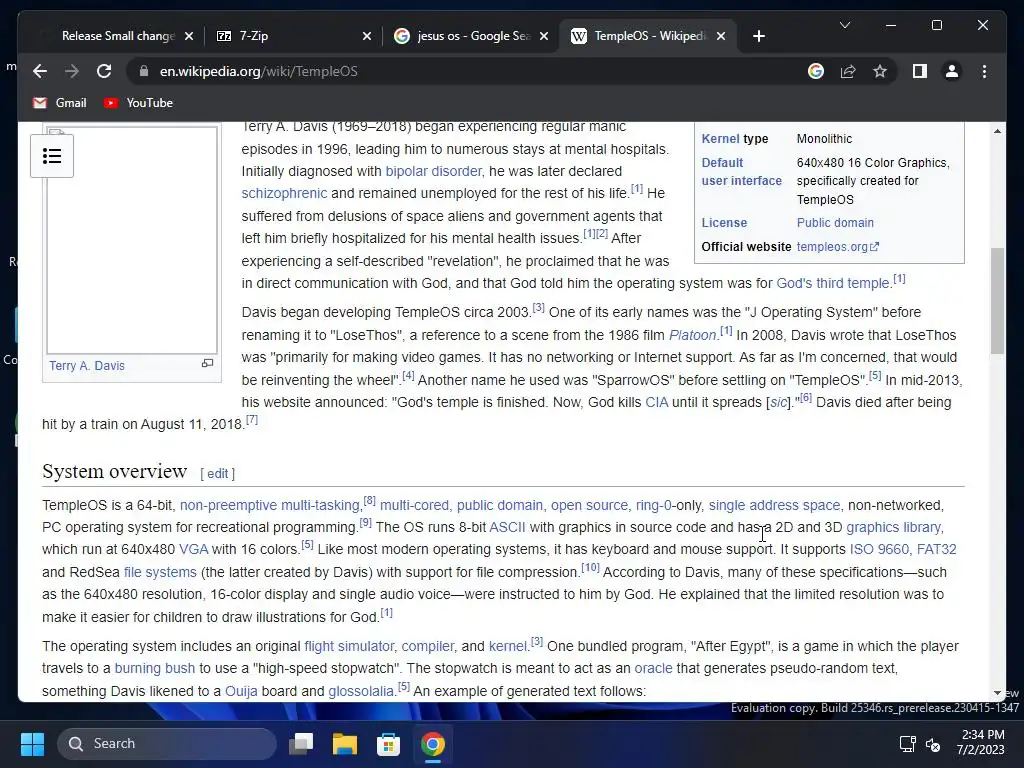The width and height of the screenshot is (1024, 768).
Task: Open Terry A. Davis caption link
Action: [87, 366]
